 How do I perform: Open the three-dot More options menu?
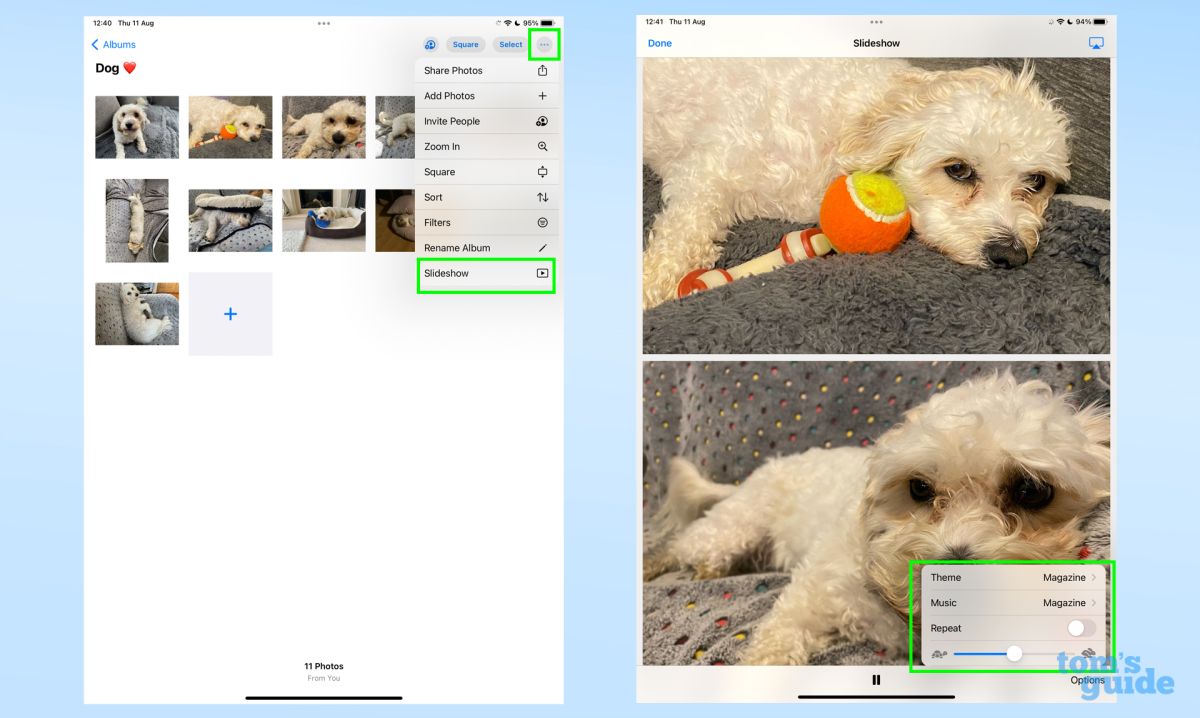(x=543, y=44)
